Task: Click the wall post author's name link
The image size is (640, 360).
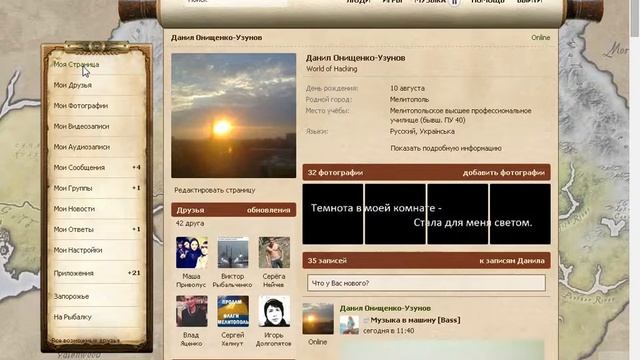Action: tap(385, 308)
